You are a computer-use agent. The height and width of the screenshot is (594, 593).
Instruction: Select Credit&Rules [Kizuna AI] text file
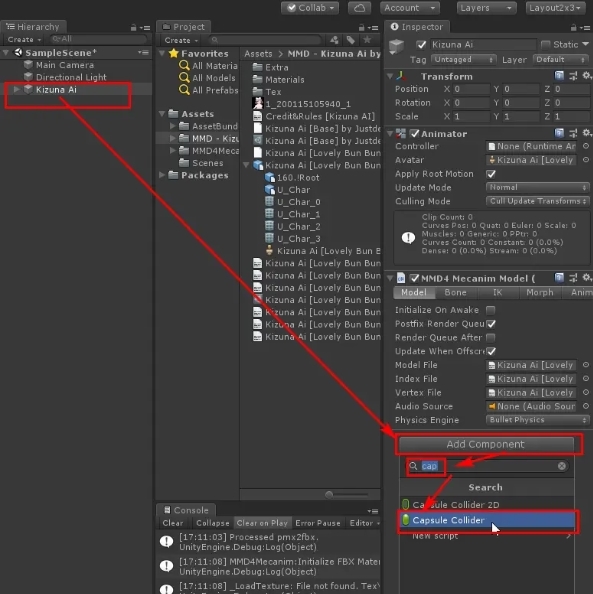[x=314, y=116]
